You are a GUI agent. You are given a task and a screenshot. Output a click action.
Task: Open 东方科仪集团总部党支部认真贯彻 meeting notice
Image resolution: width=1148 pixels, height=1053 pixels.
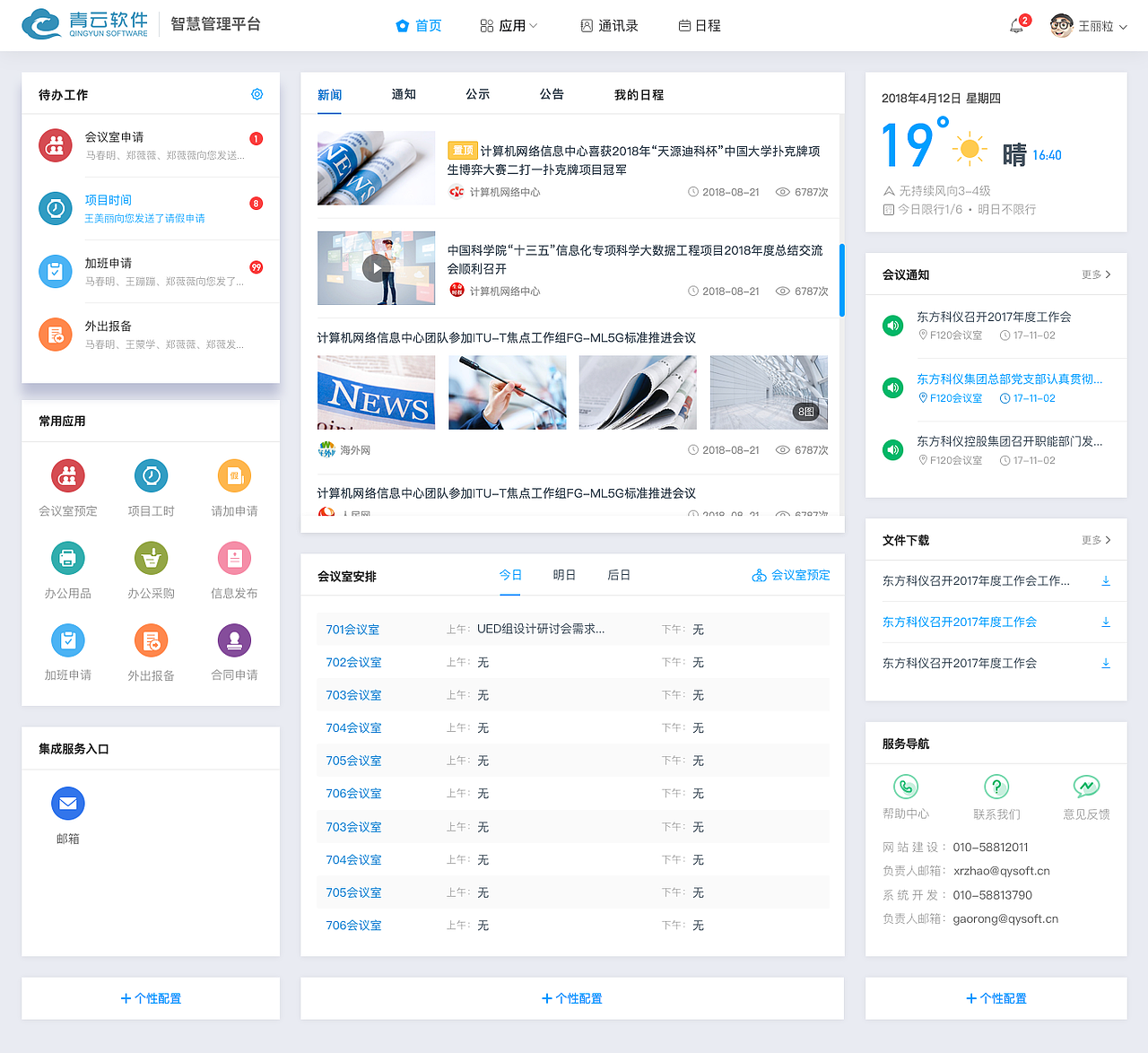1010,379
